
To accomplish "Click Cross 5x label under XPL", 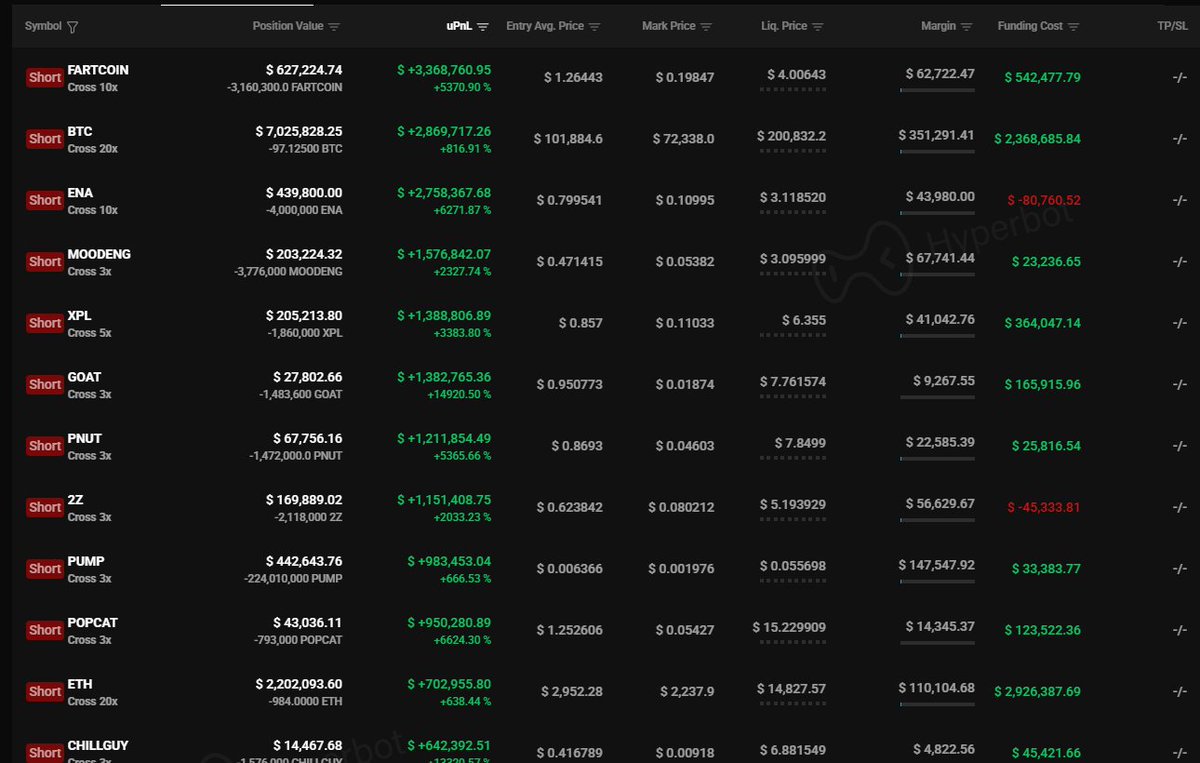I will click(x=90, y=333).
